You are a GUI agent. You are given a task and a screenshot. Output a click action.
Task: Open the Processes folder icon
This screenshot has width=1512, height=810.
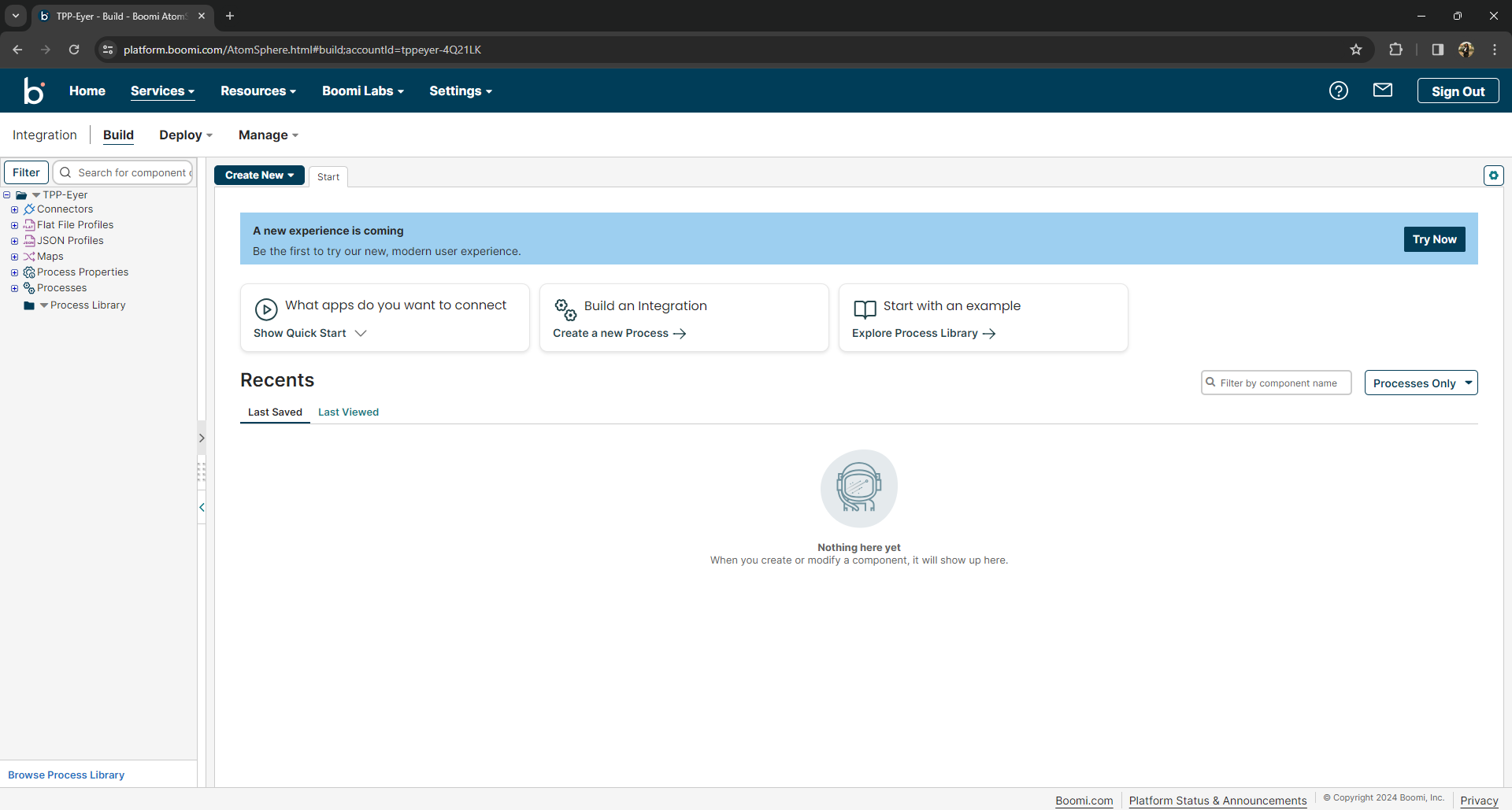pyautogui.click(x=29, y=287)
